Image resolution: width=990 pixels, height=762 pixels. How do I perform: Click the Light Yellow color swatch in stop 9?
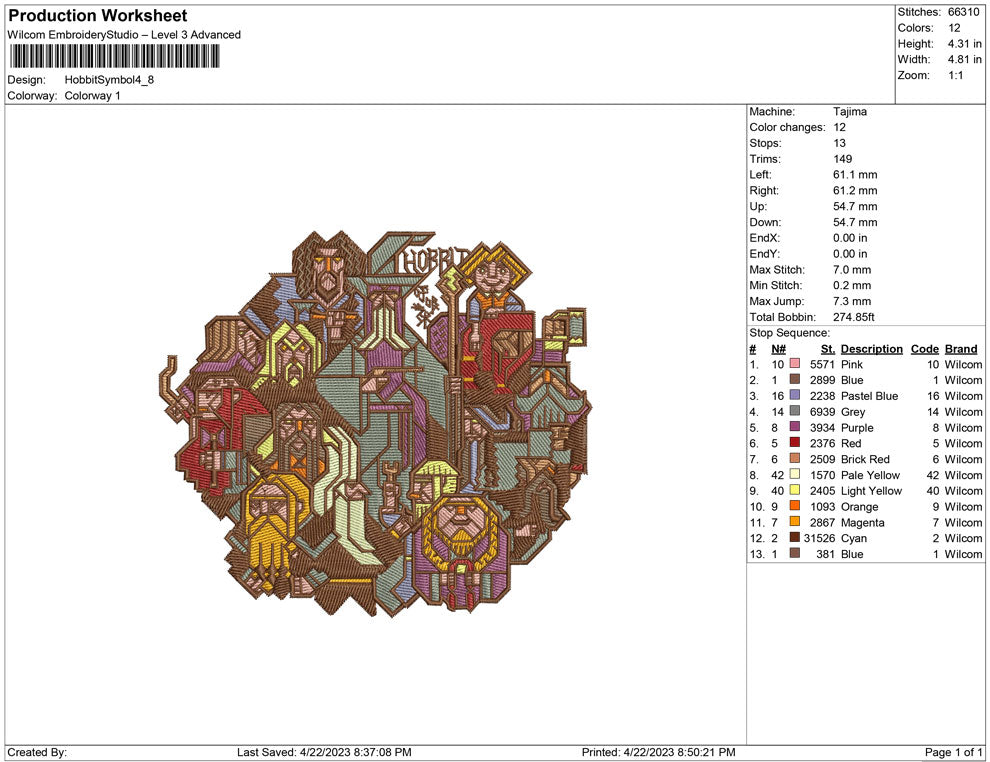795,490
